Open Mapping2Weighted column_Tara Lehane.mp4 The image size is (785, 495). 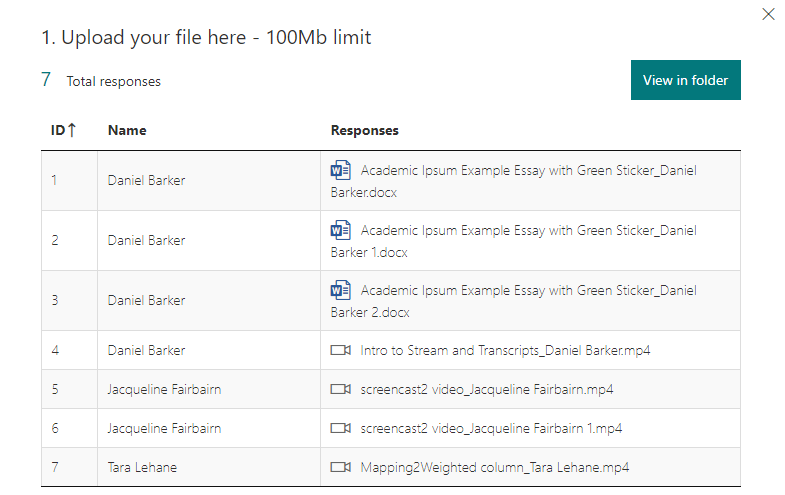(x=495, y=467)
